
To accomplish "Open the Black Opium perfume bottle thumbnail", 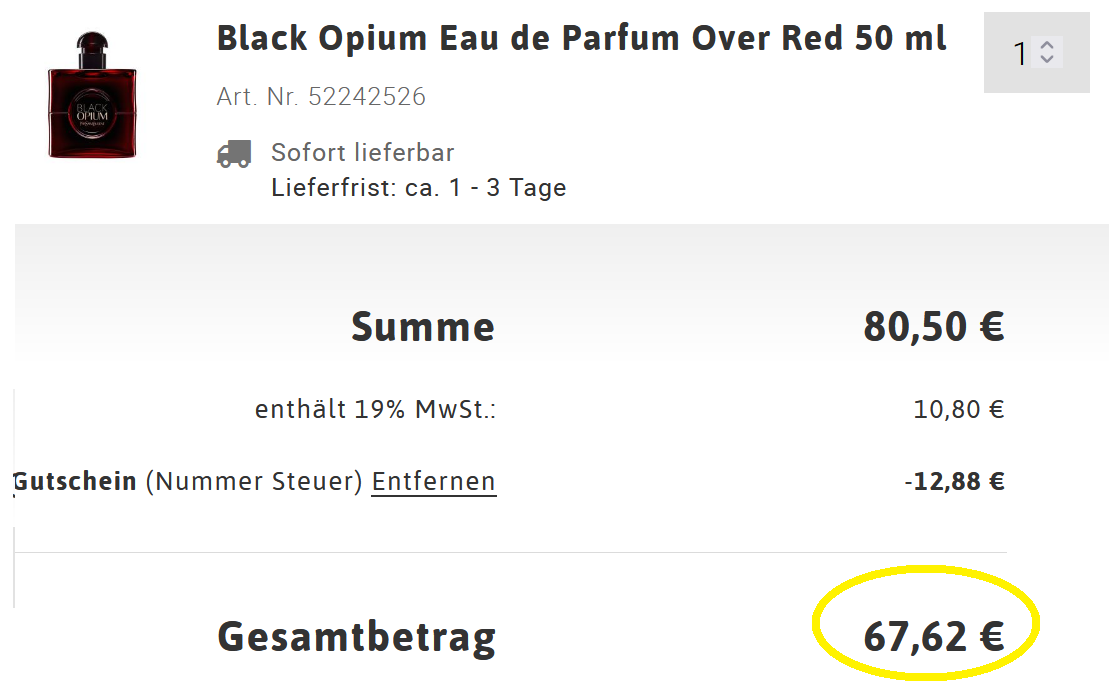I will 92,95.
